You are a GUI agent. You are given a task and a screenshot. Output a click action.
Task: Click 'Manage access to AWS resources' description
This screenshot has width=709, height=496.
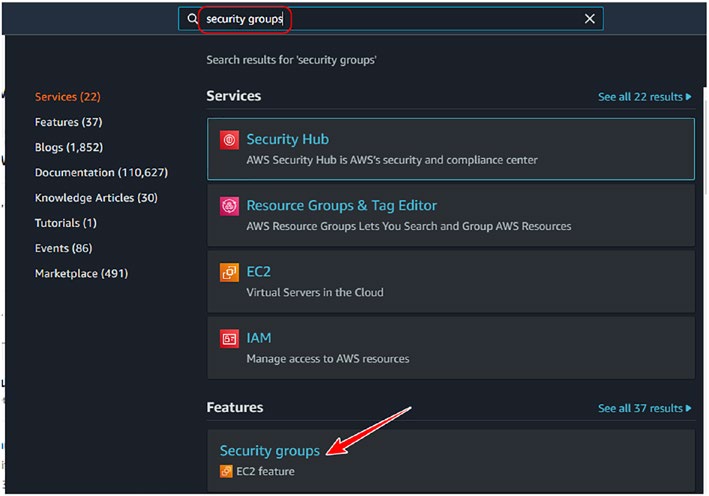(x=328, y=359)
